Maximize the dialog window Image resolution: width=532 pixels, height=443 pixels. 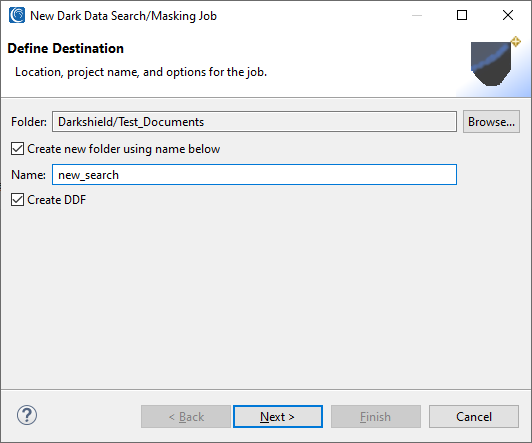pyautogui.click(x=462, y=15)
